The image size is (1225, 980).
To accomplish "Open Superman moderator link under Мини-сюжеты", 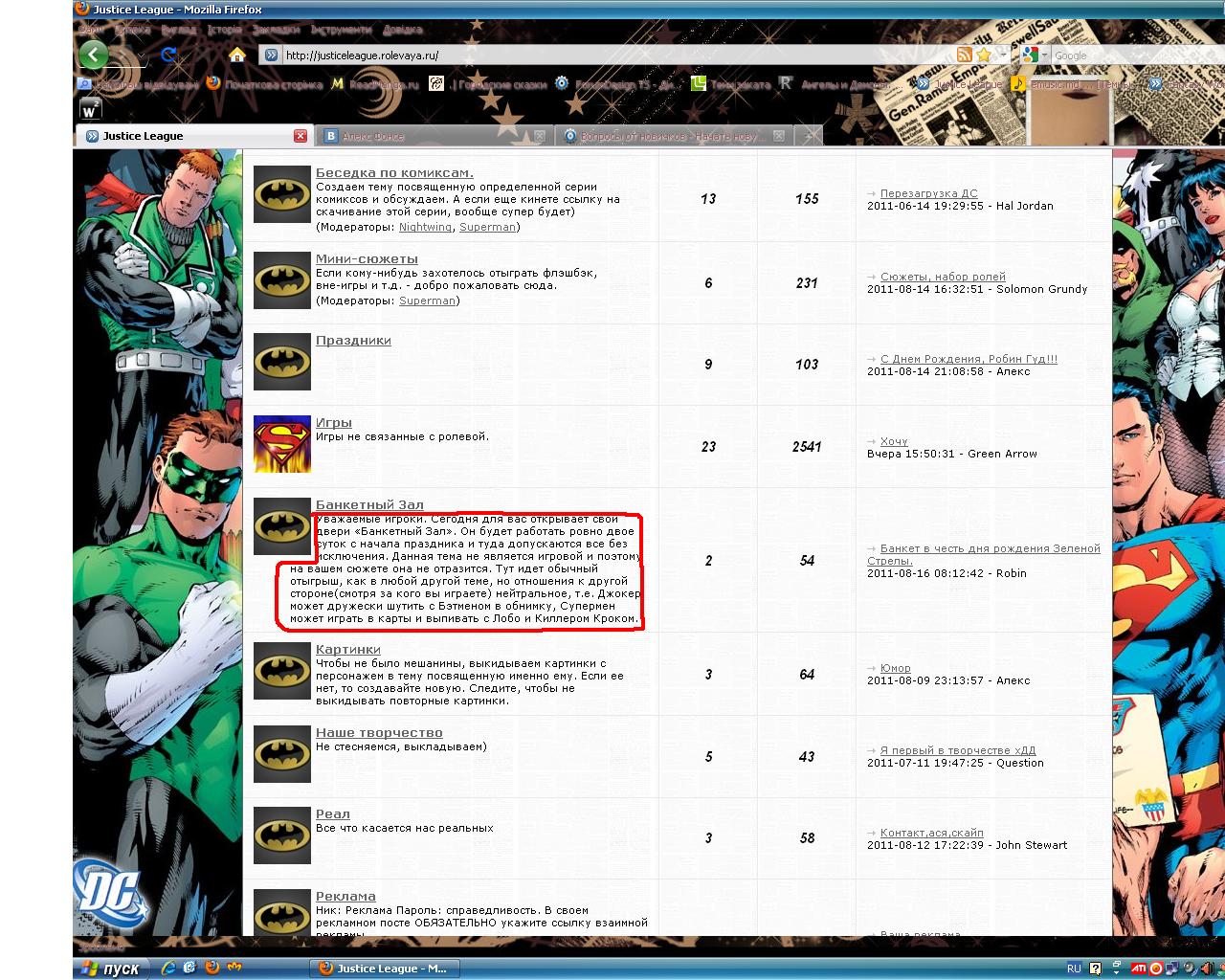I will pyautogui.click(x=427, y=301).
